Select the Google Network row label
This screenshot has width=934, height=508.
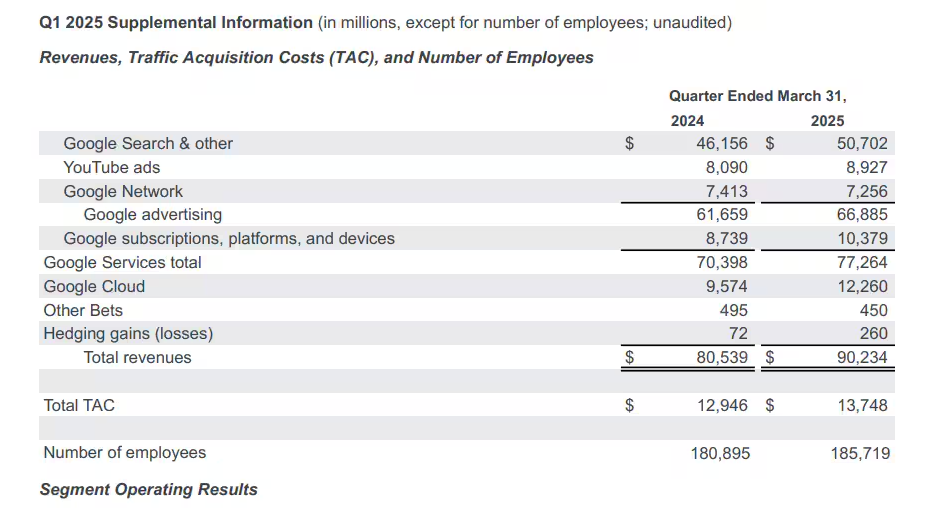(x=123, y=191)
